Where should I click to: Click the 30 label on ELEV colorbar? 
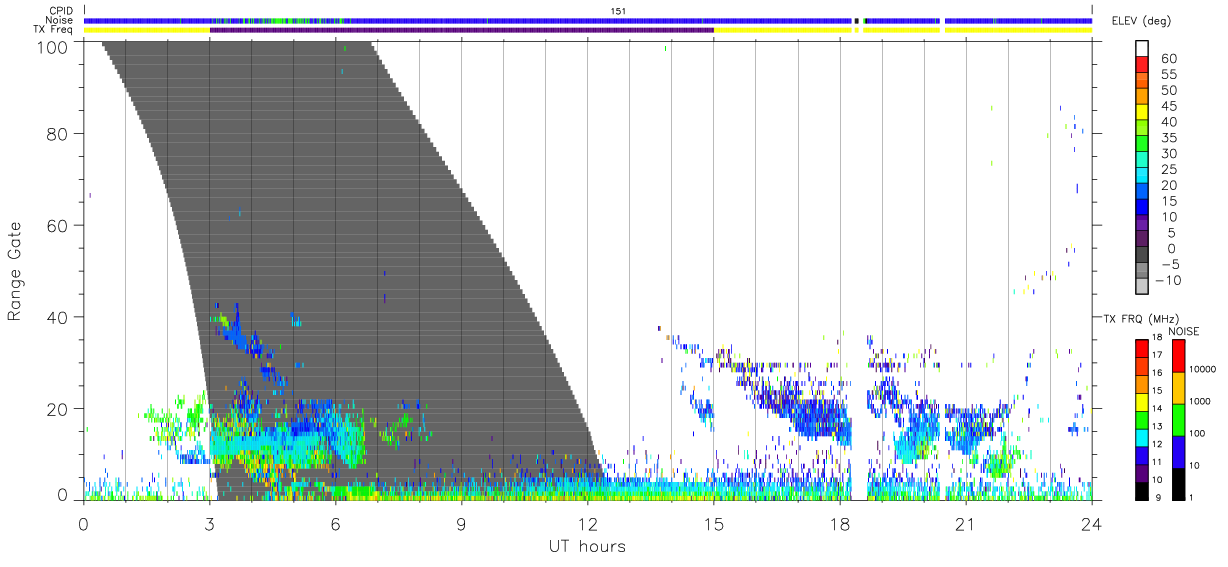[1167, 154]
